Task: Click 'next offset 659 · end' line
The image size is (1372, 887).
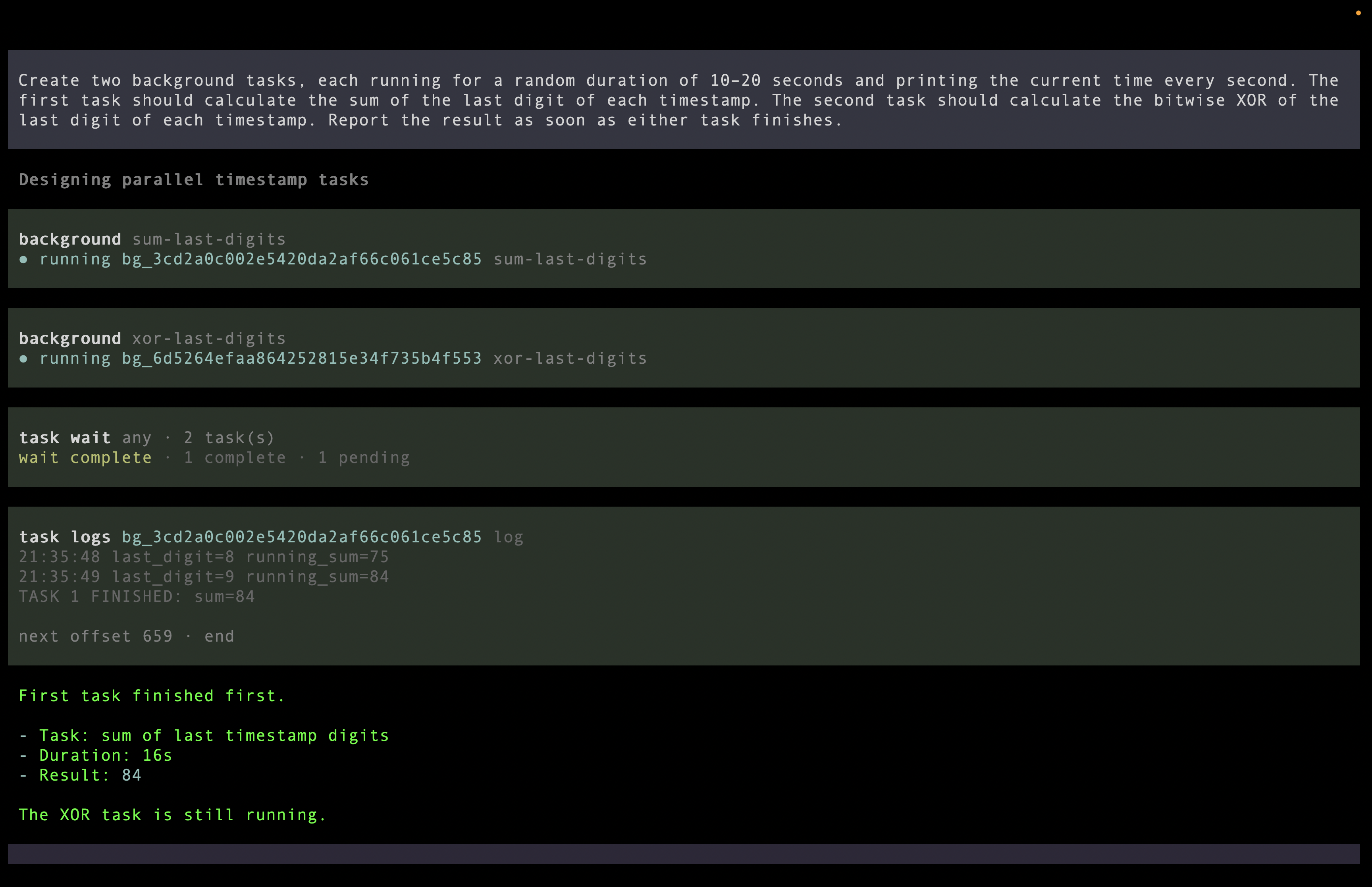Action: click(x=126, y=636)
